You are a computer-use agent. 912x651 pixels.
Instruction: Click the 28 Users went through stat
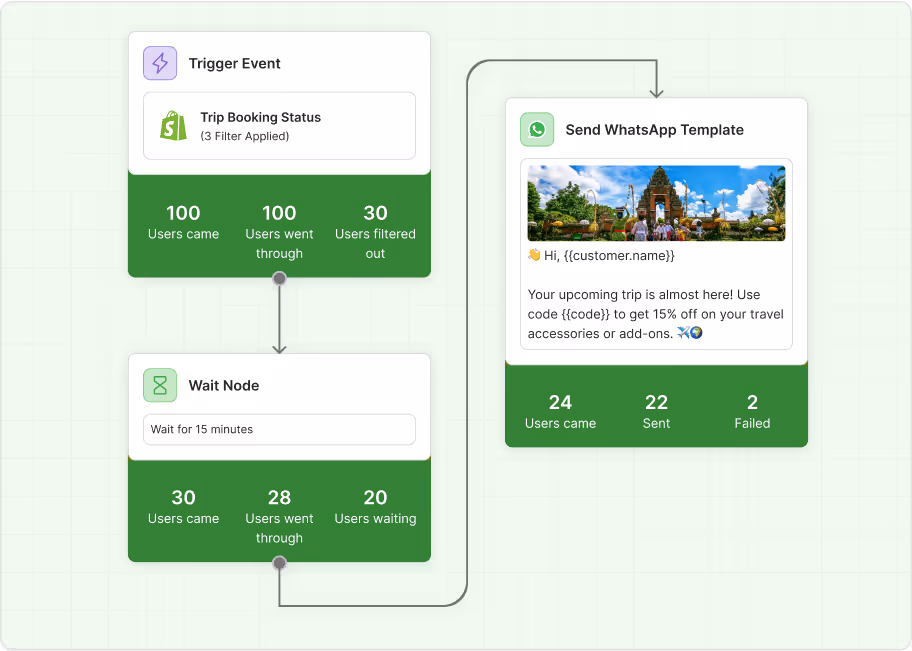tap(279, 516)
